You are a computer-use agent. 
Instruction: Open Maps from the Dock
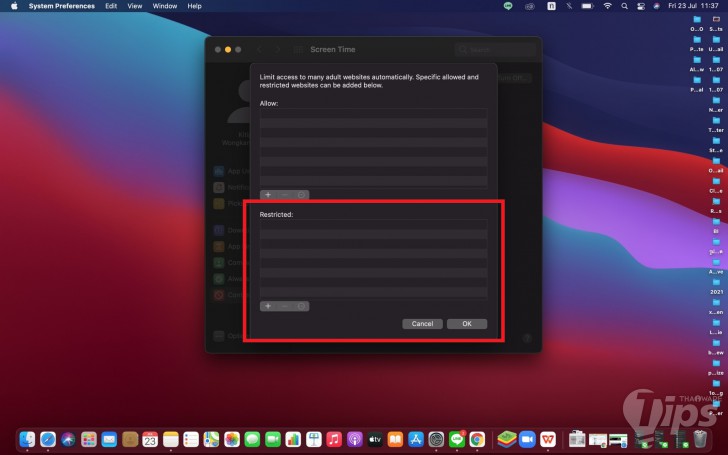coord(211,439)
